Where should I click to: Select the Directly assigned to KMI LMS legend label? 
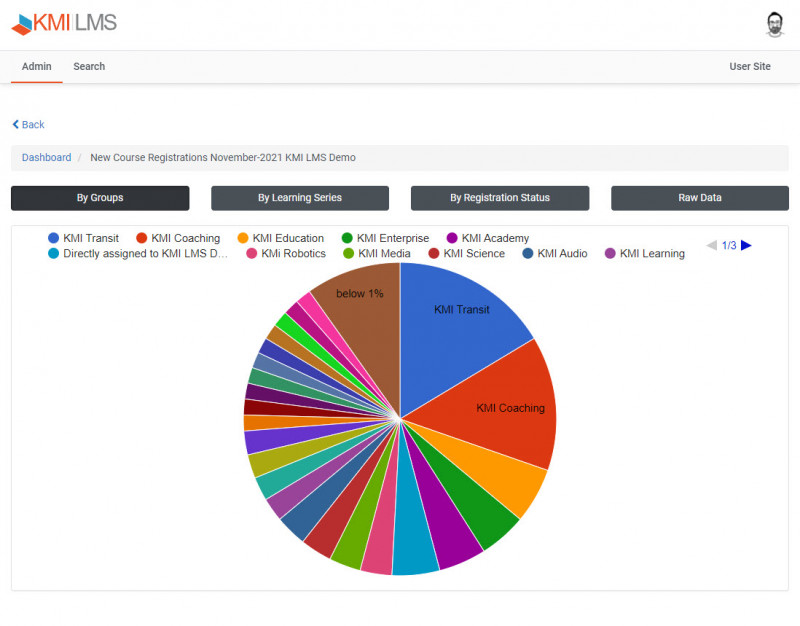click(x=145, y=254)
